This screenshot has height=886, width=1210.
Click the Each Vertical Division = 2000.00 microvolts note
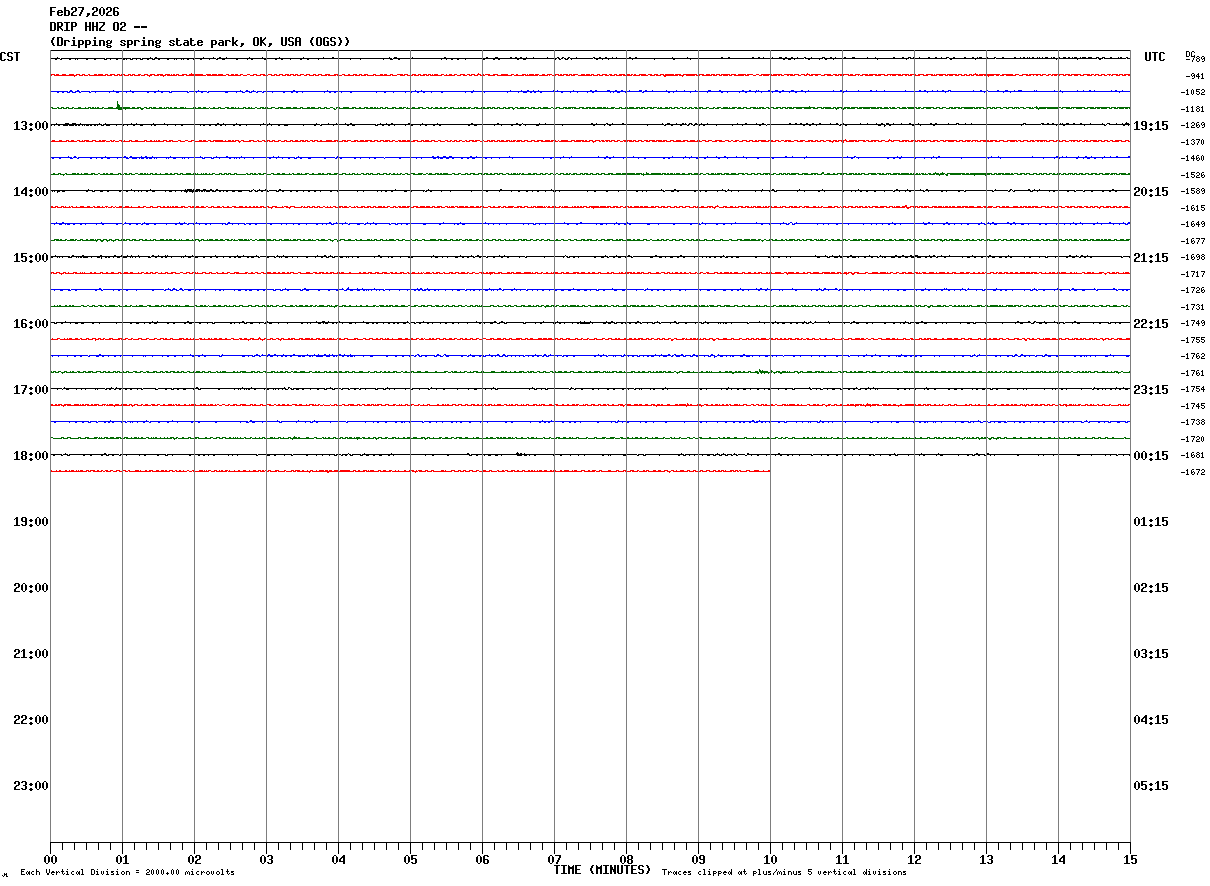[x=127, y=873]
